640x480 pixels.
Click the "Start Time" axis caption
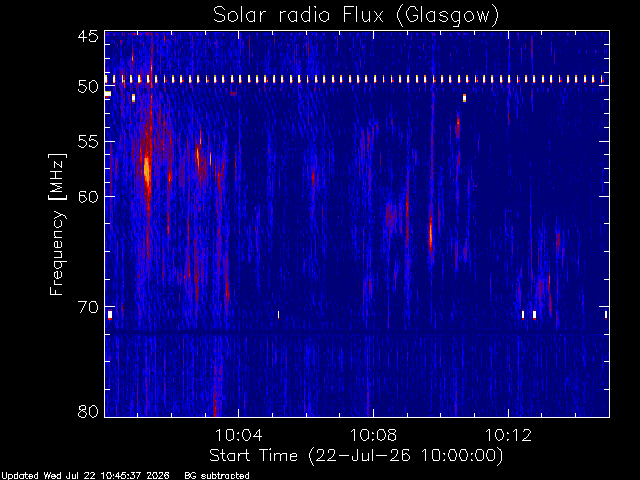253,455
